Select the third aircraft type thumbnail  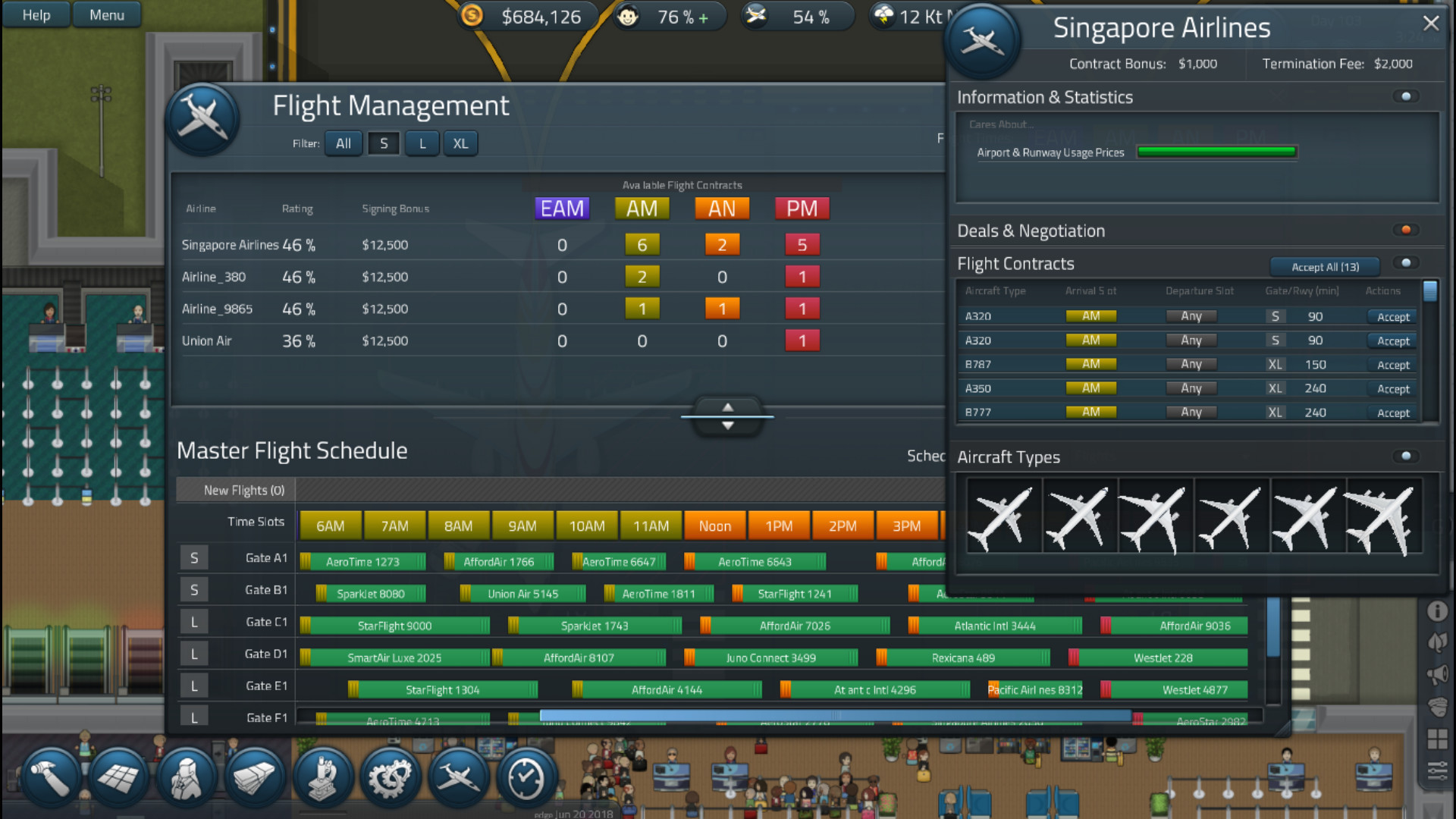[x=1155, y=516]
